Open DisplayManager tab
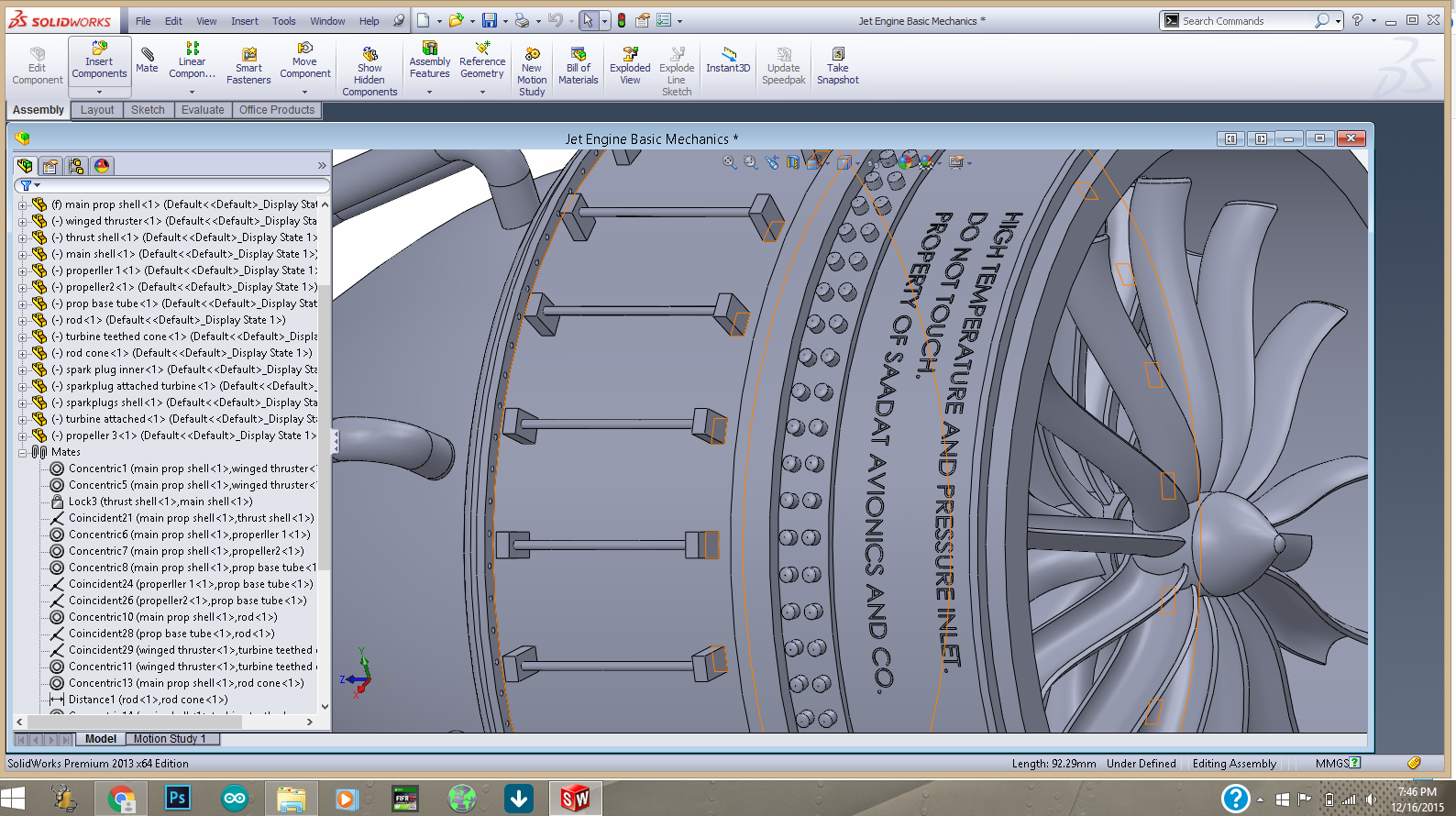Image resolution: width=1456 pixels, height=816 pixels. point(102,166)
